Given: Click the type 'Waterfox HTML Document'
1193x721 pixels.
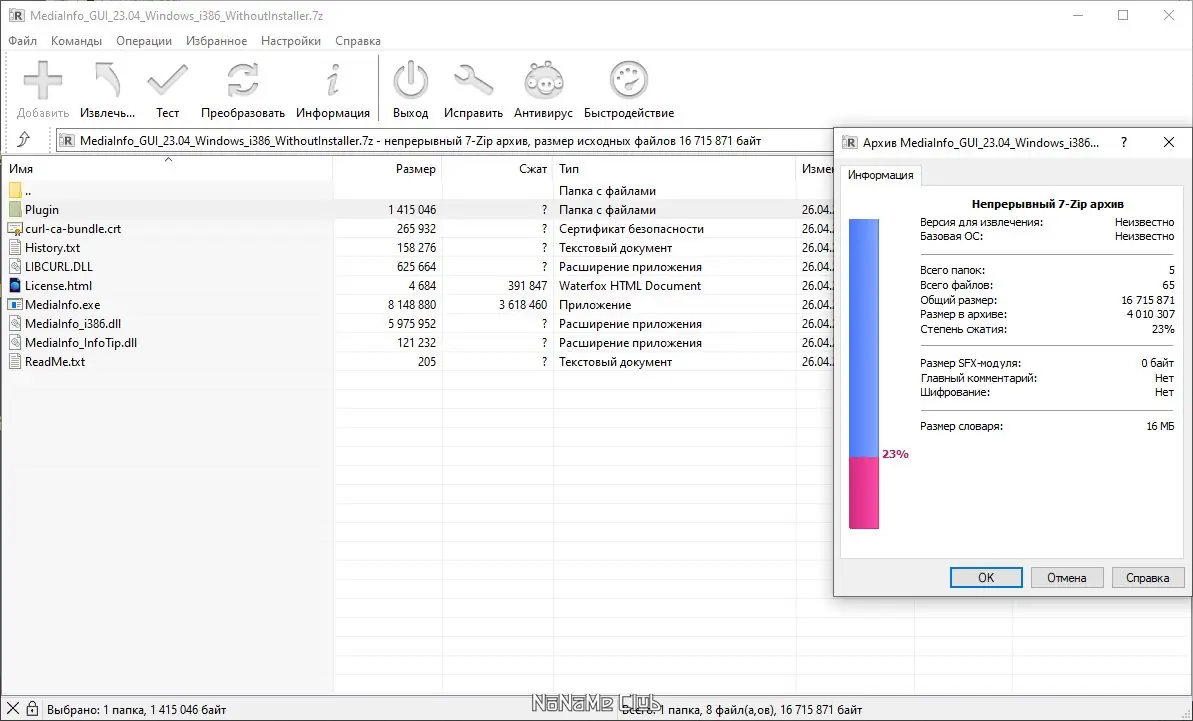Looking at the screenshot, I should tap(630, 285).
